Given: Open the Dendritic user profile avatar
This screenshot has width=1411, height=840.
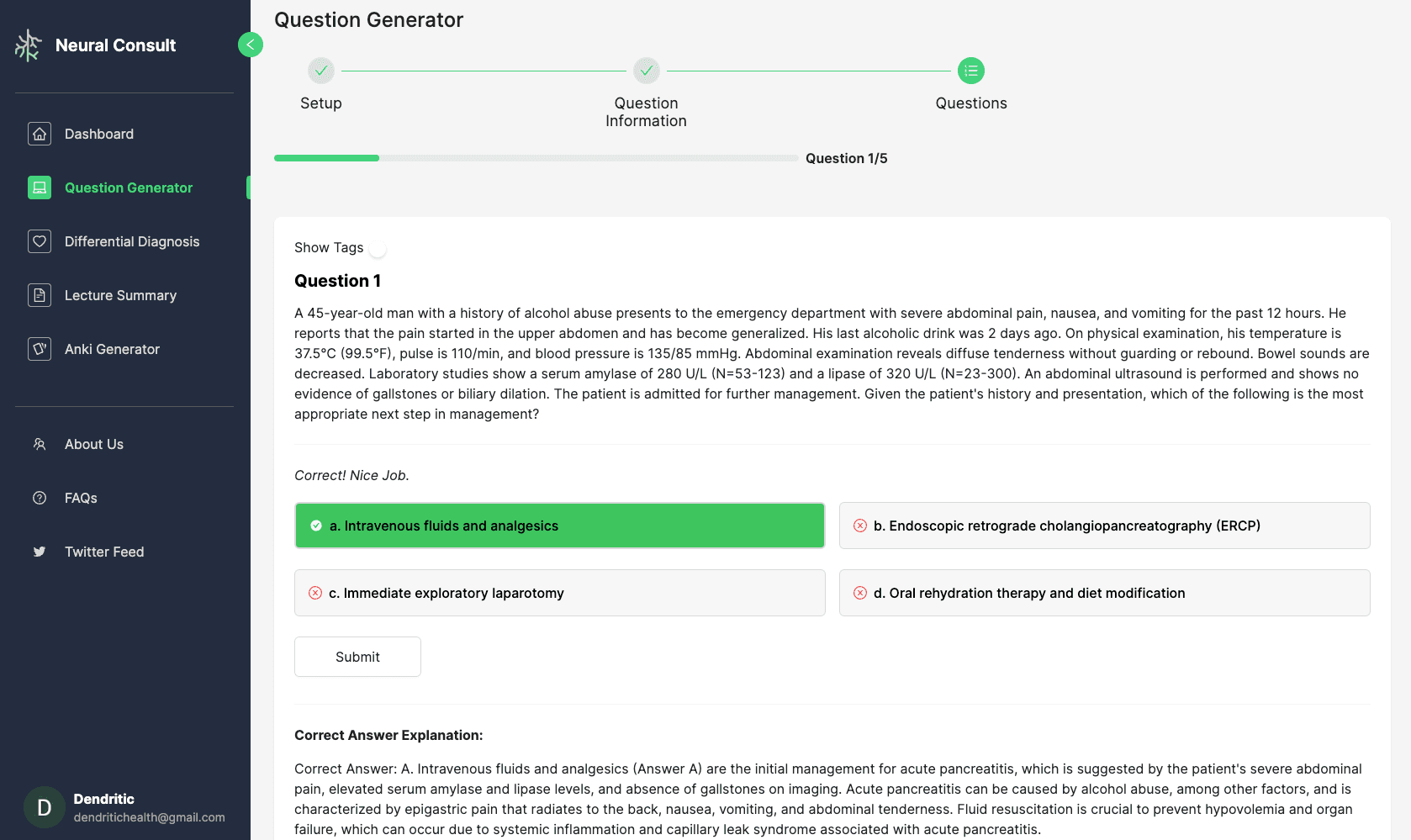Looking at the screenshot, I should [x=45, y=808].
